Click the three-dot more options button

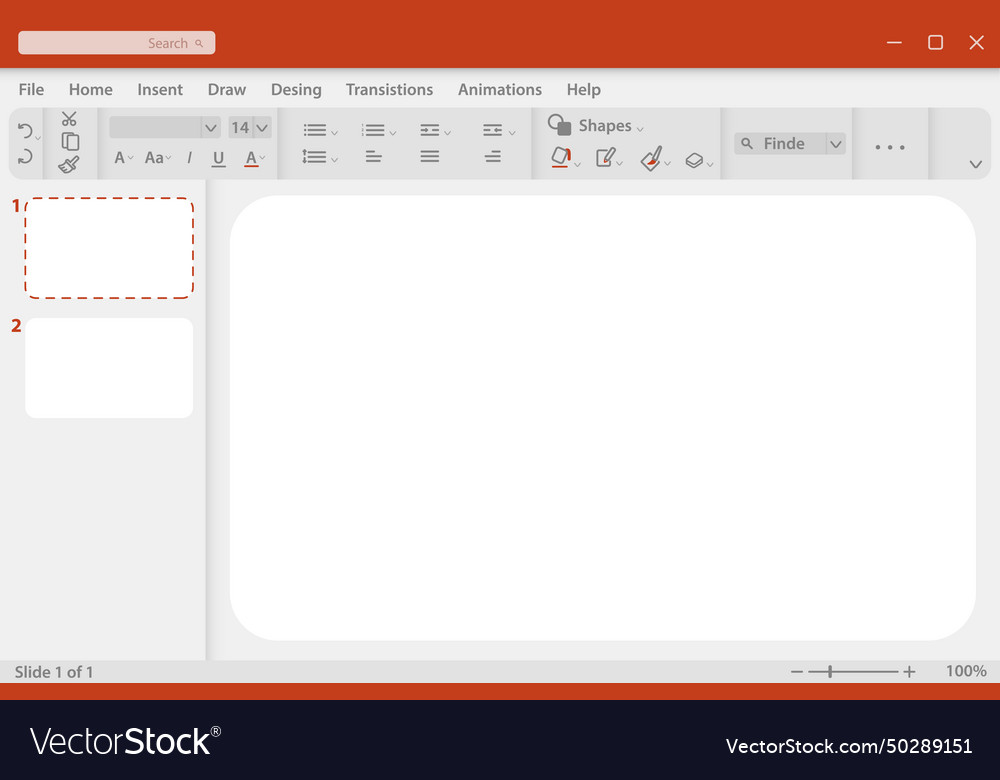(x=889, y=147)
